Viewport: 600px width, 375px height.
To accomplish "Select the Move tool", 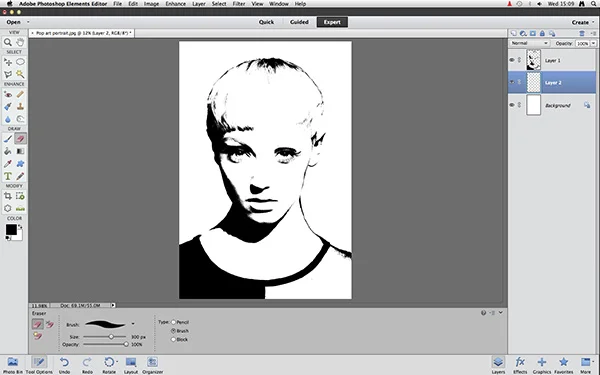I will (x=8, y=62).
